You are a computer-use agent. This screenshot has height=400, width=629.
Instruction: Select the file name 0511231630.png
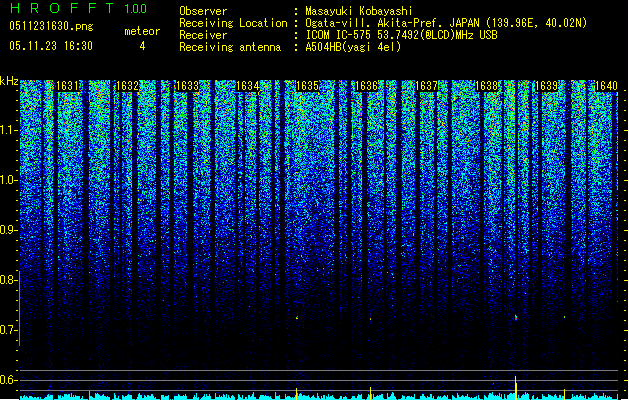click(51, 26)
